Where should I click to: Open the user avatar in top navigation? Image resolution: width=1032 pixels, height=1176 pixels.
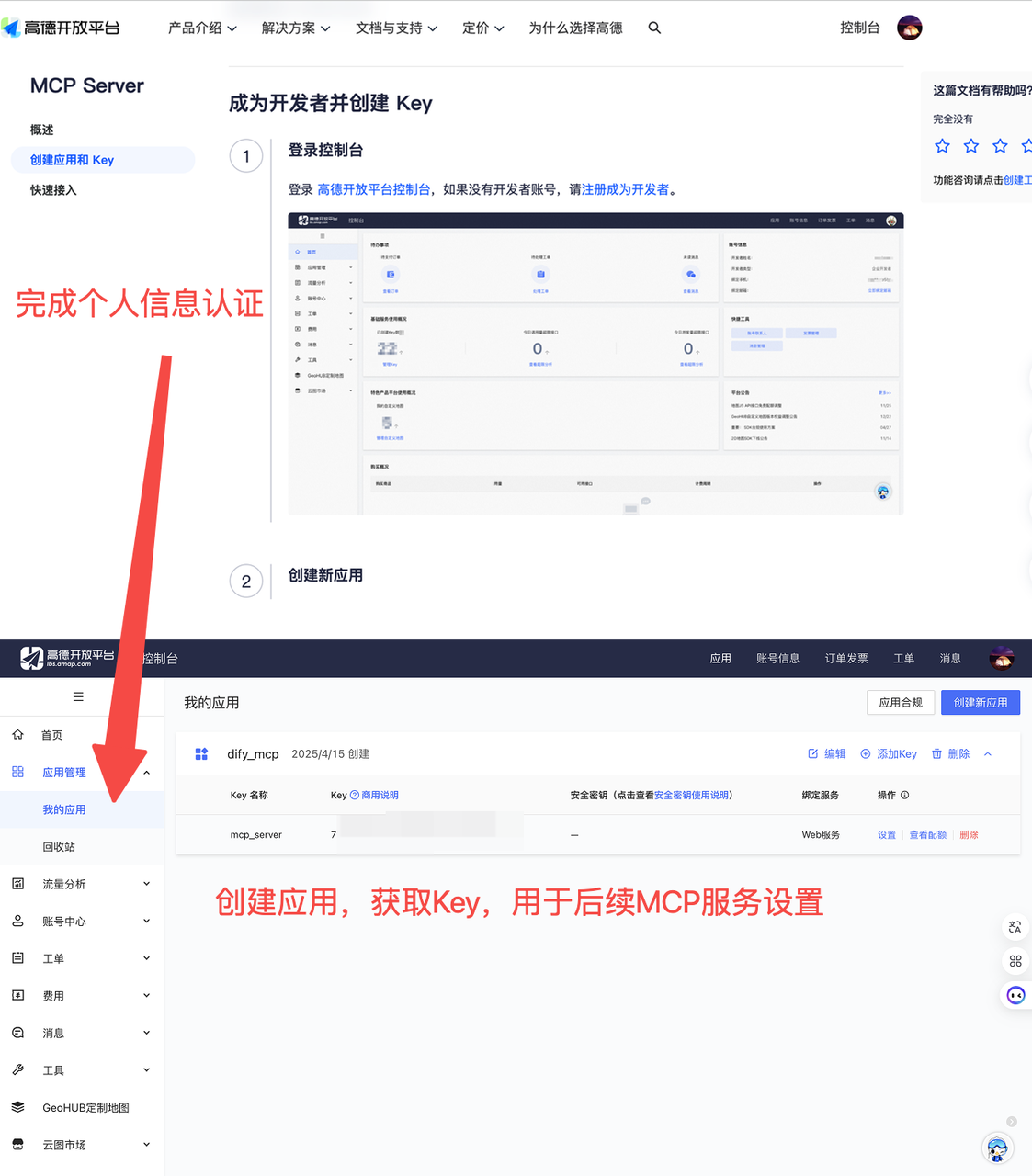point(909,28)
